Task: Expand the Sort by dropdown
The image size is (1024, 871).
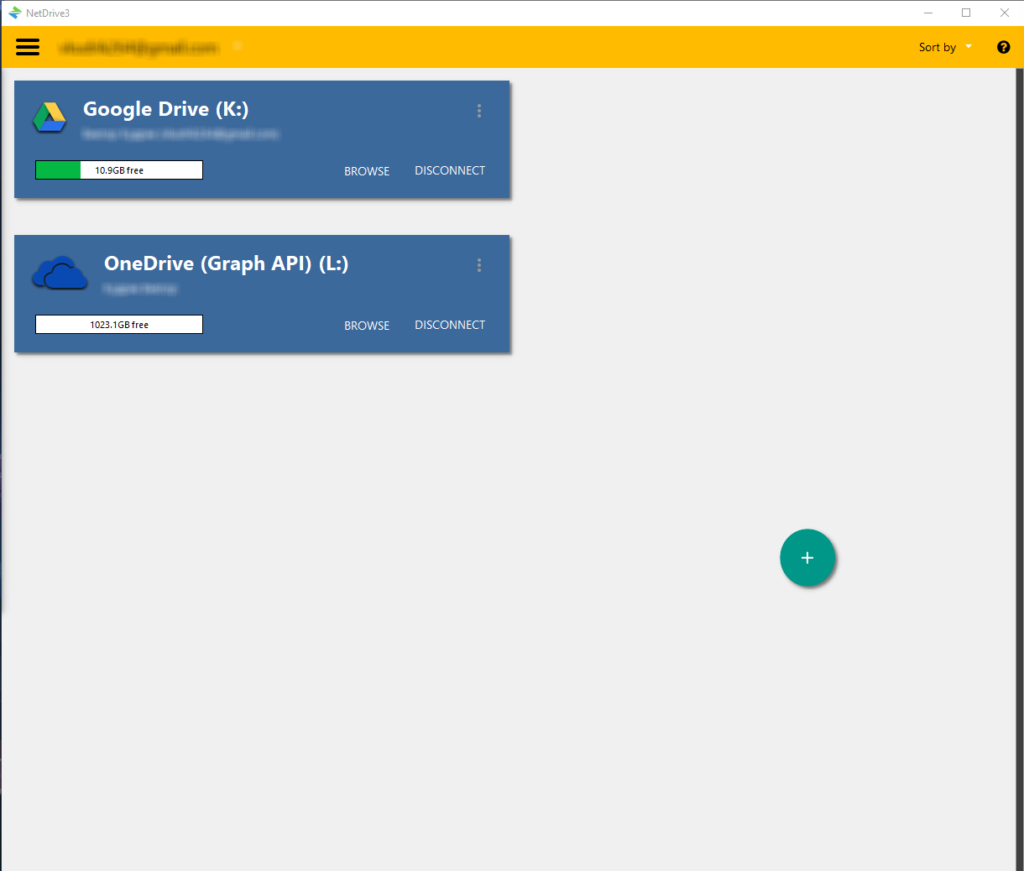Action: click(x=945, y=47)
